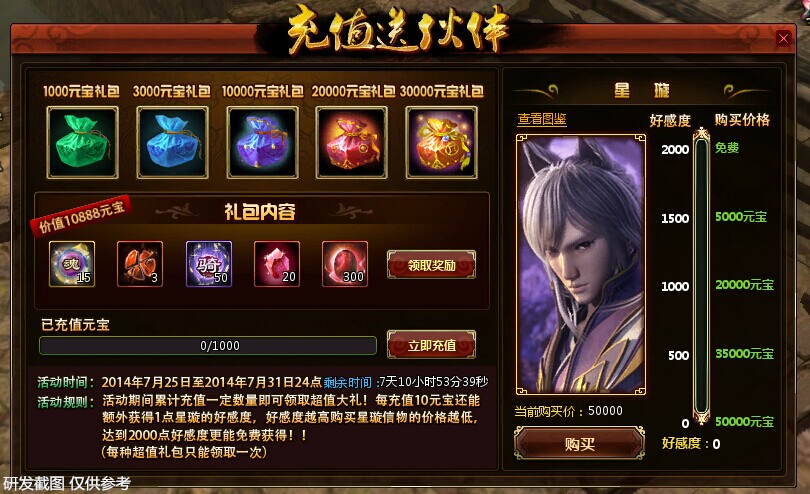The width and height of the screenshot is (810, 494).
Task: Close the 充值送伙伴 event window
Action: [x=783, y=38]
